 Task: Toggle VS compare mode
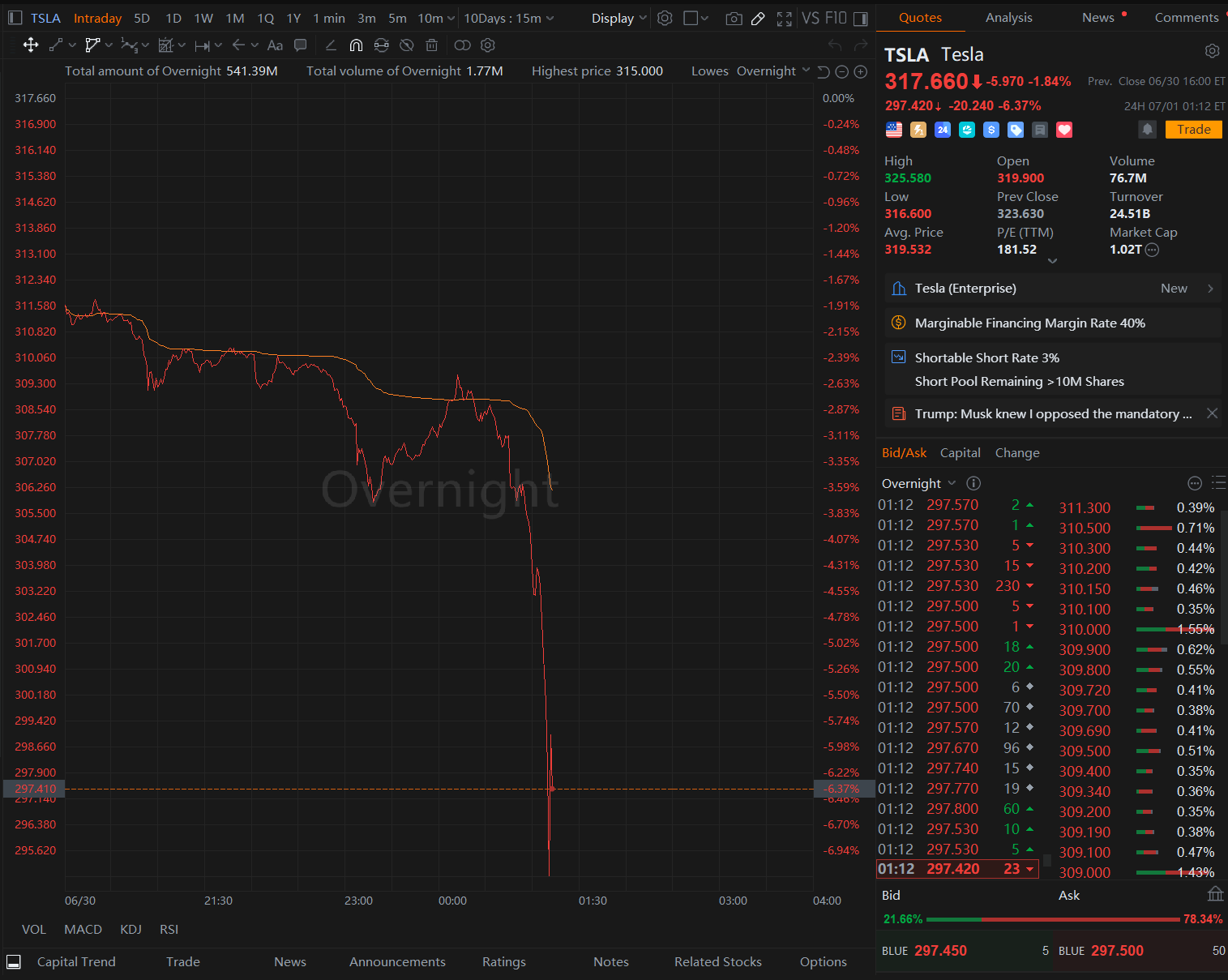click(810, 18)
